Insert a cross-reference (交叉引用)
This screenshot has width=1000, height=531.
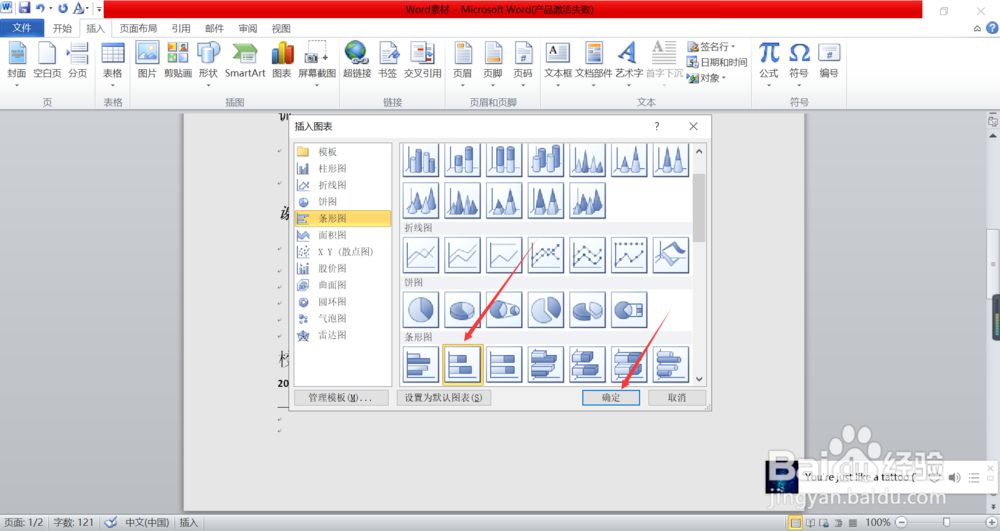pyautogui.click(x=422, y=62)
